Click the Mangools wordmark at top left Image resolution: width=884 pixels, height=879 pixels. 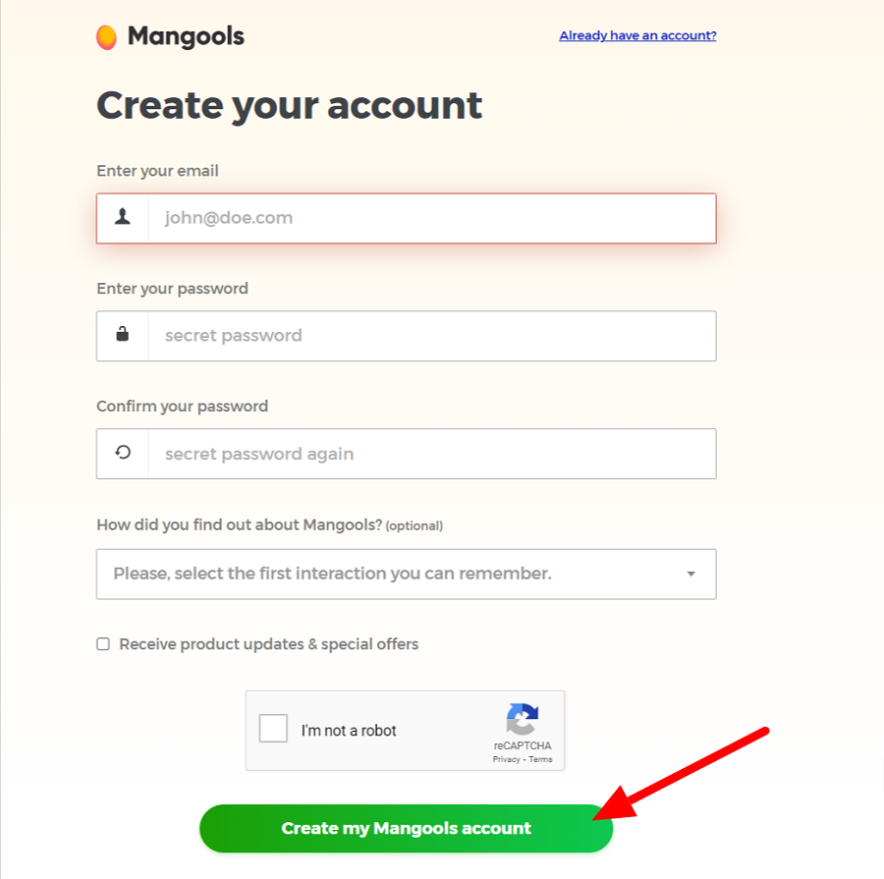[x=186, y=36]
